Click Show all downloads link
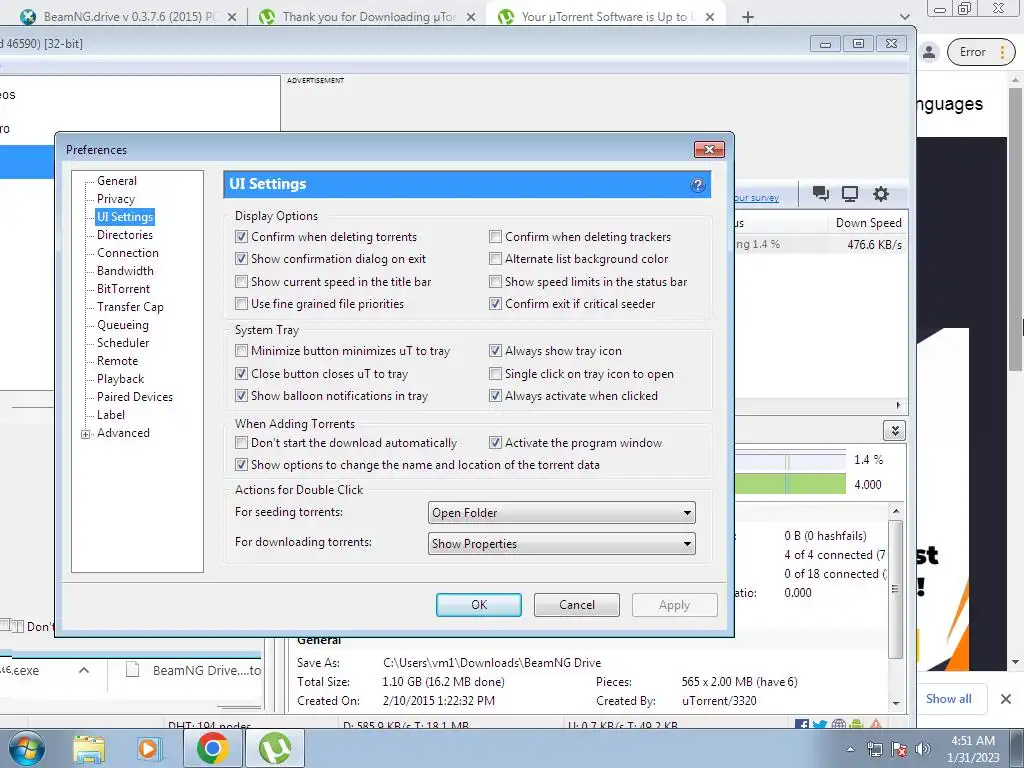The width and height of the screenshot is (1024, 768). [x=948, y=699]
